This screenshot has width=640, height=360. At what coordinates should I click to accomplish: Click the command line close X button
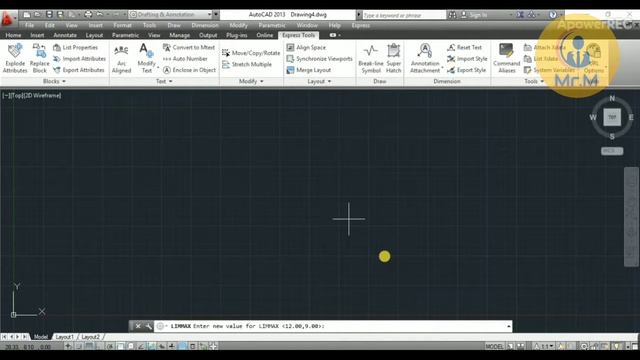click(138, 326)
